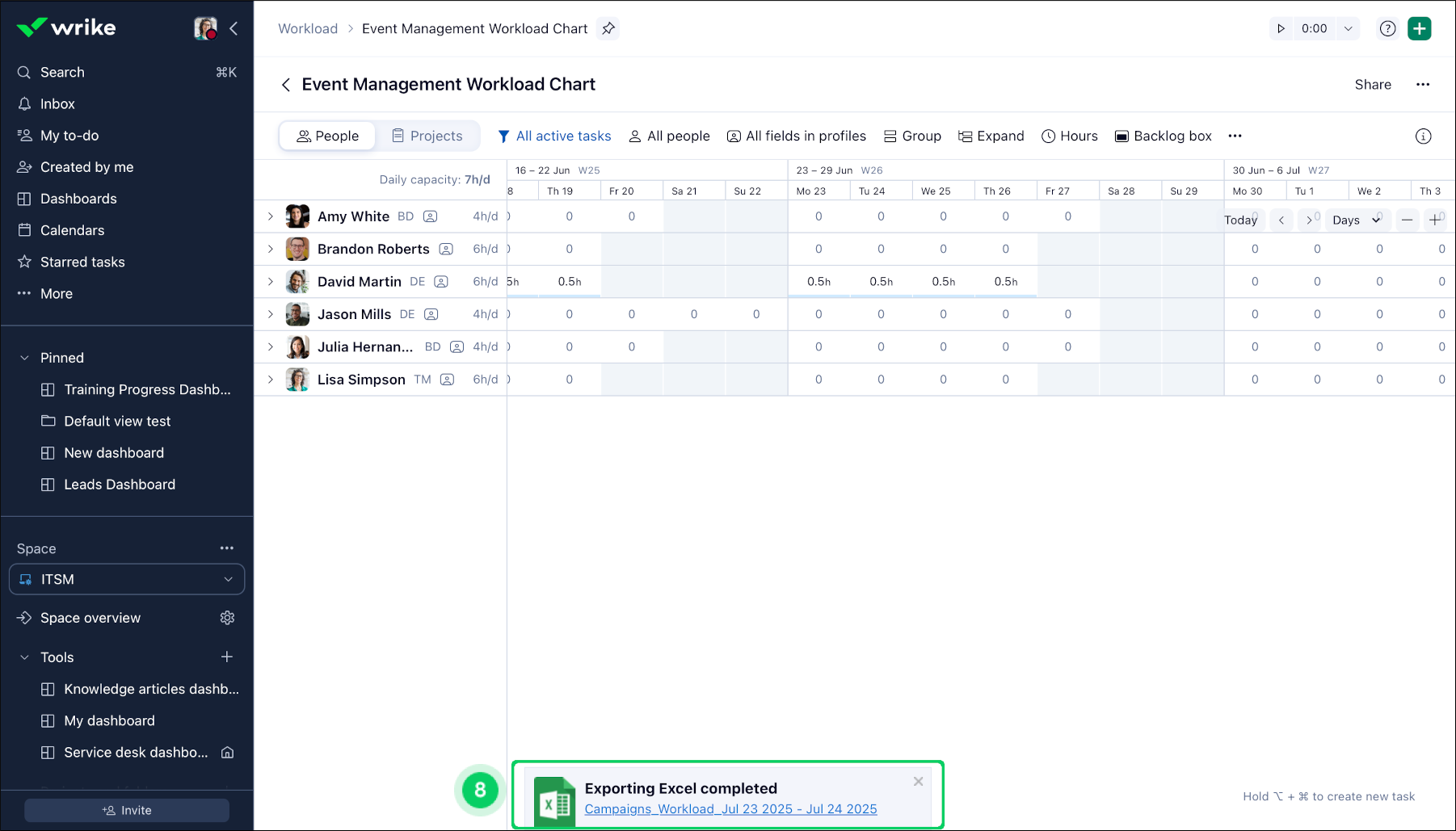Screen dimensions: 1456x831
Task: Open the Days timescale dropdown
Action: pyautogui.click(x=1356, y=220)
